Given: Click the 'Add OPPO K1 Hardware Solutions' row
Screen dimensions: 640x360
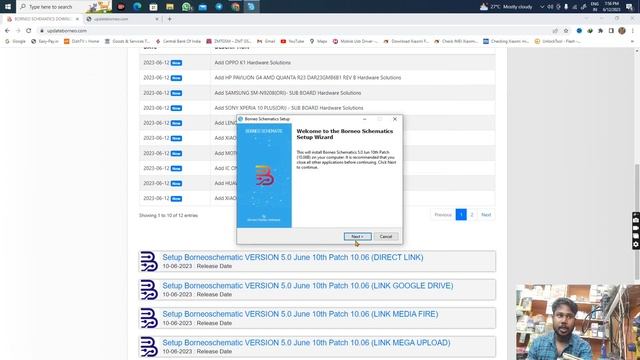Looking at the screenshot, I should [317, 62].
